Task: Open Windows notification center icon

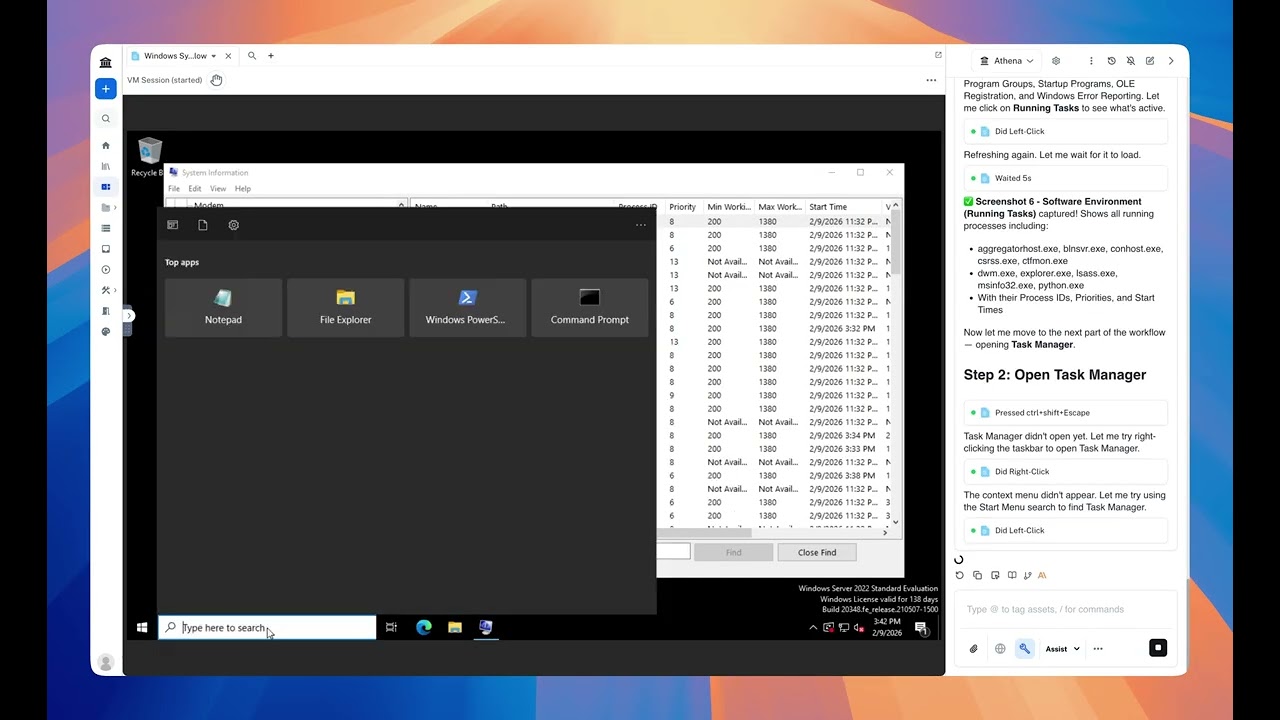Action: [x=922, y=628]
